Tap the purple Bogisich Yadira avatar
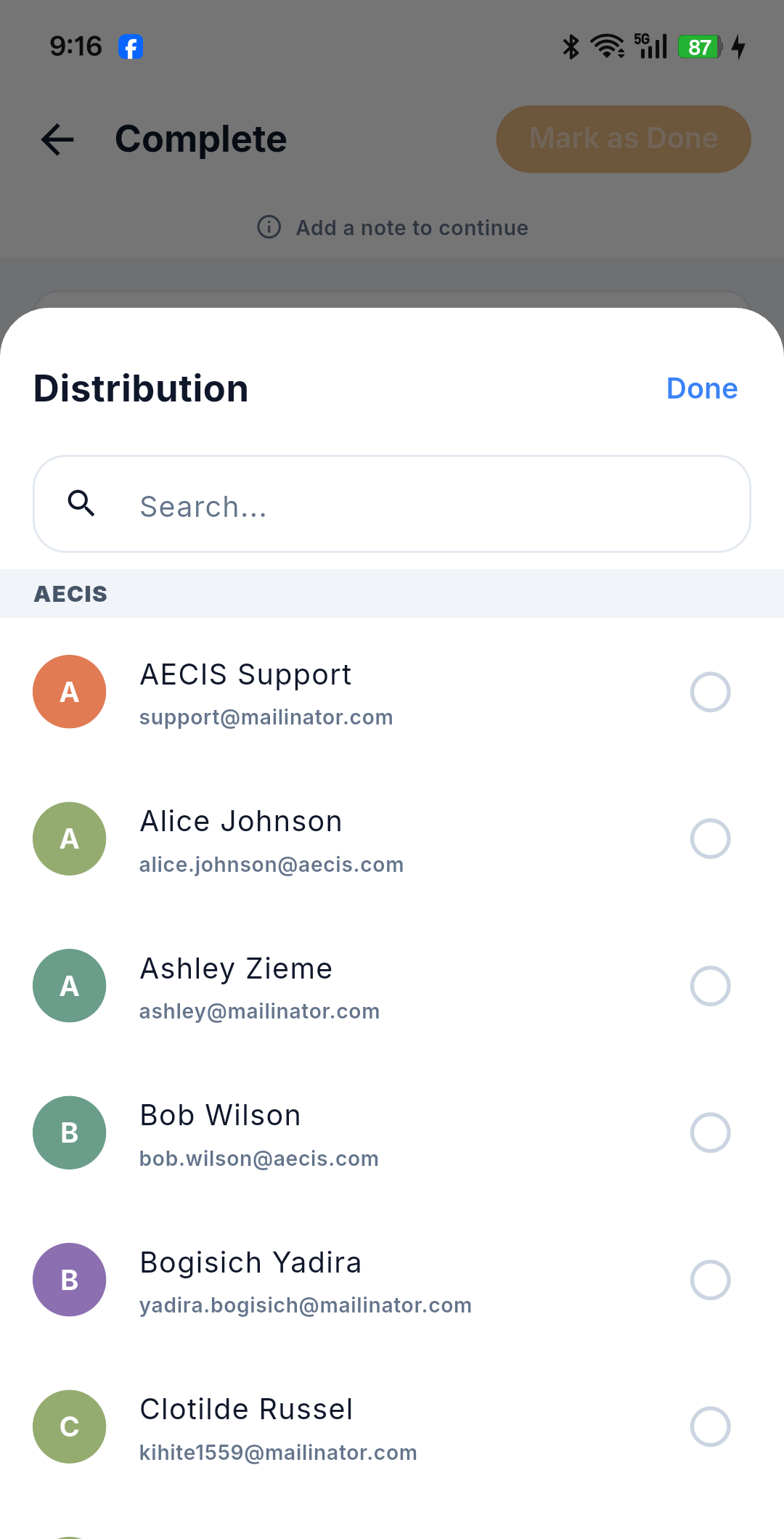Screen dimensions: 784x1539 tap(70, 1280)
